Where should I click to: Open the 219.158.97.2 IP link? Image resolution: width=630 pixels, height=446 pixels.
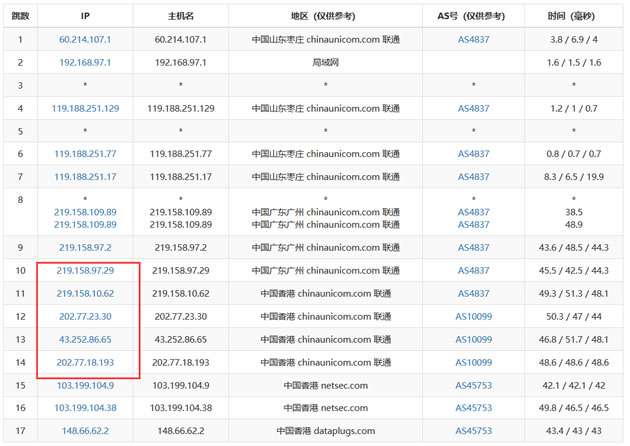pyautogui.click(x=85, y=247)
